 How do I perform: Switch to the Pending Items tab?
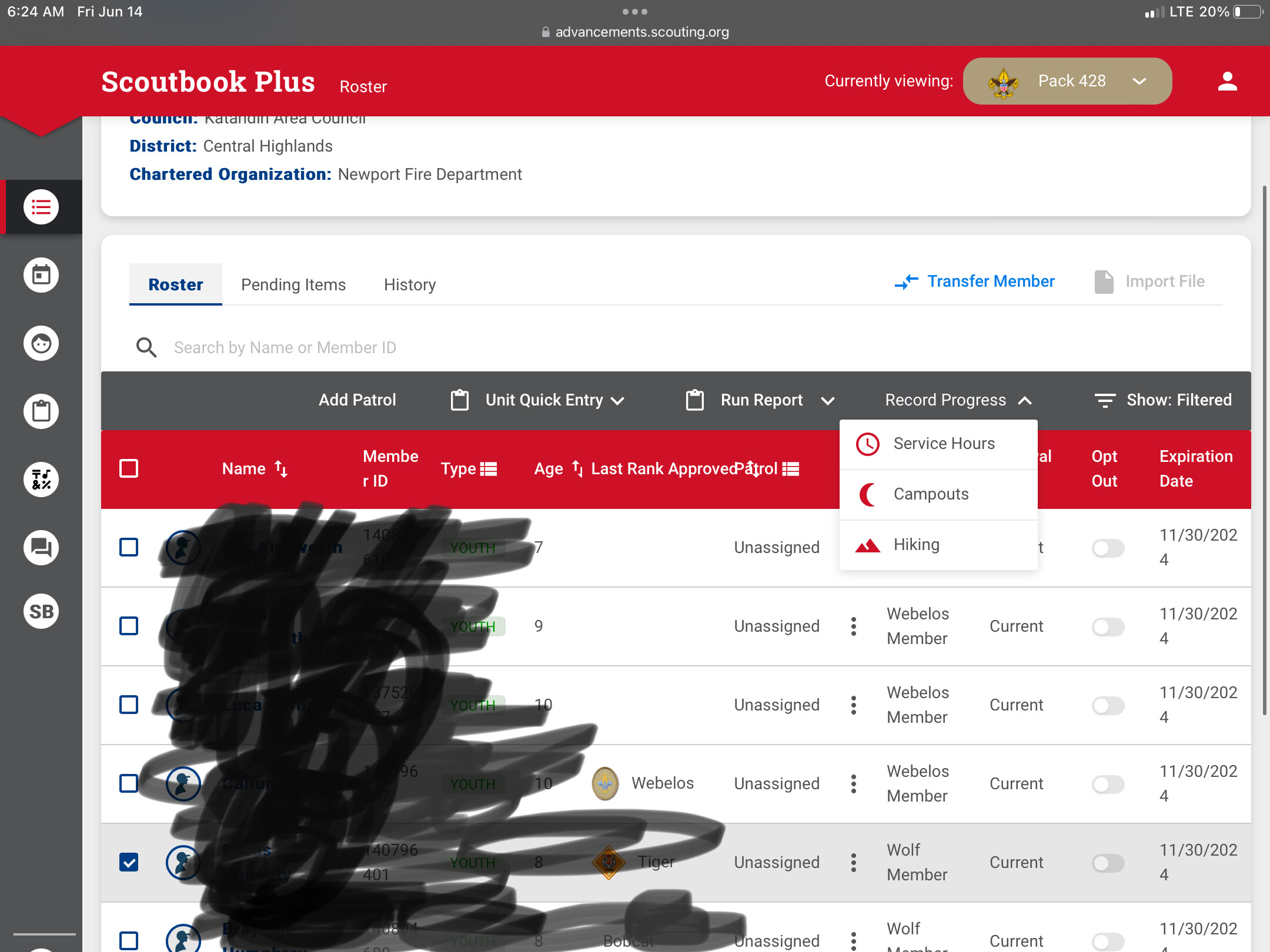tap(293, 284)
